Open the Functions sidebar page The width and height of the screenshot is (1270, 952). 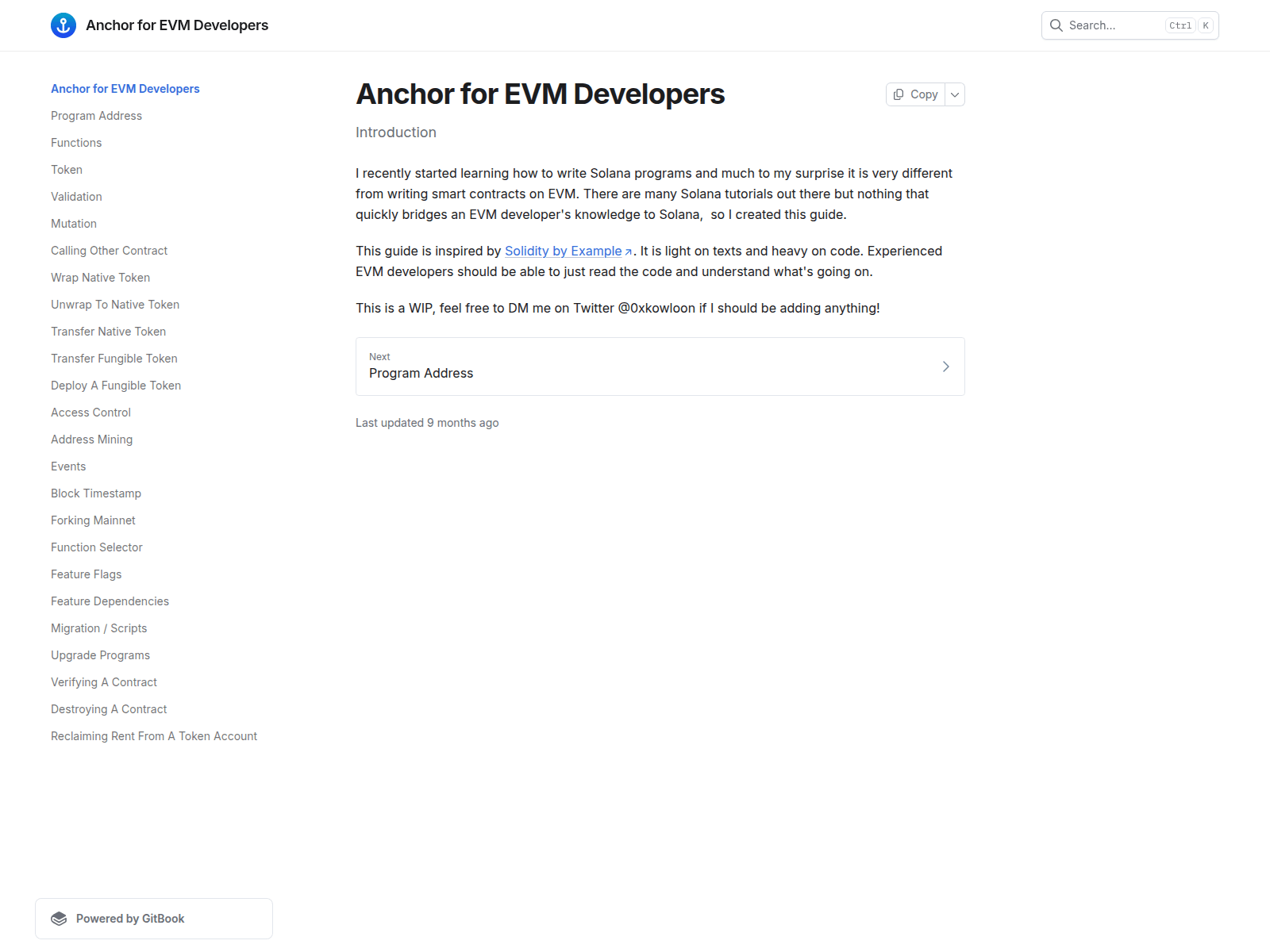click(x=76, y=143)
